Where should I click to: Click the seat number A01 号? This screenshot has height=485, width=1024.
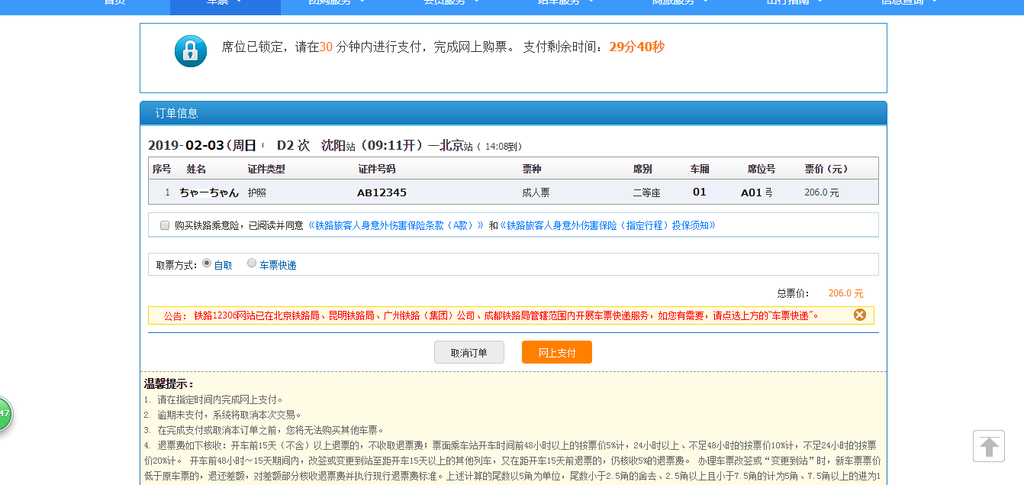(756, 193)
